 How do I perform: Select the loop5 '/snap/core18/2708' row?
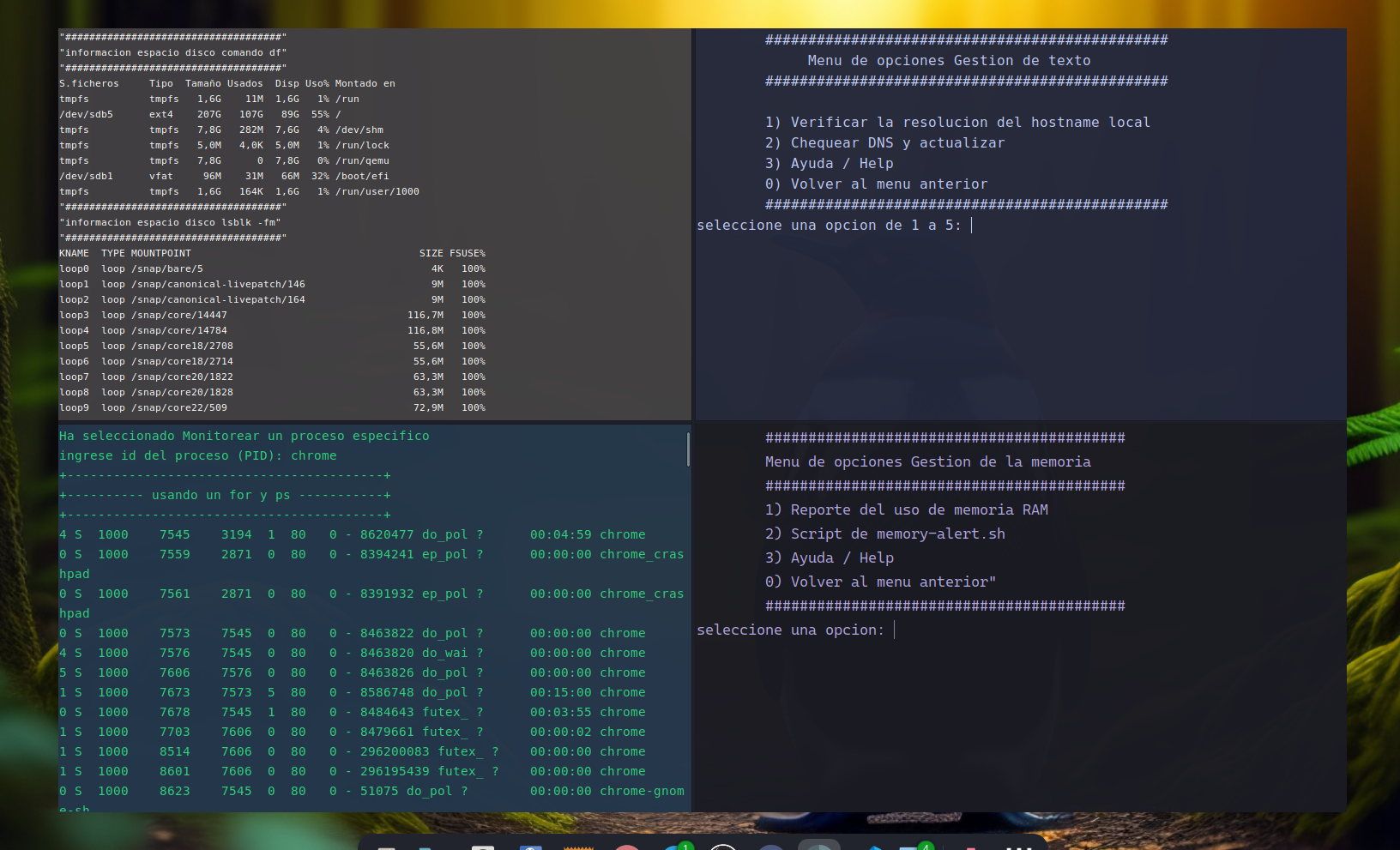tap(272, 347)
